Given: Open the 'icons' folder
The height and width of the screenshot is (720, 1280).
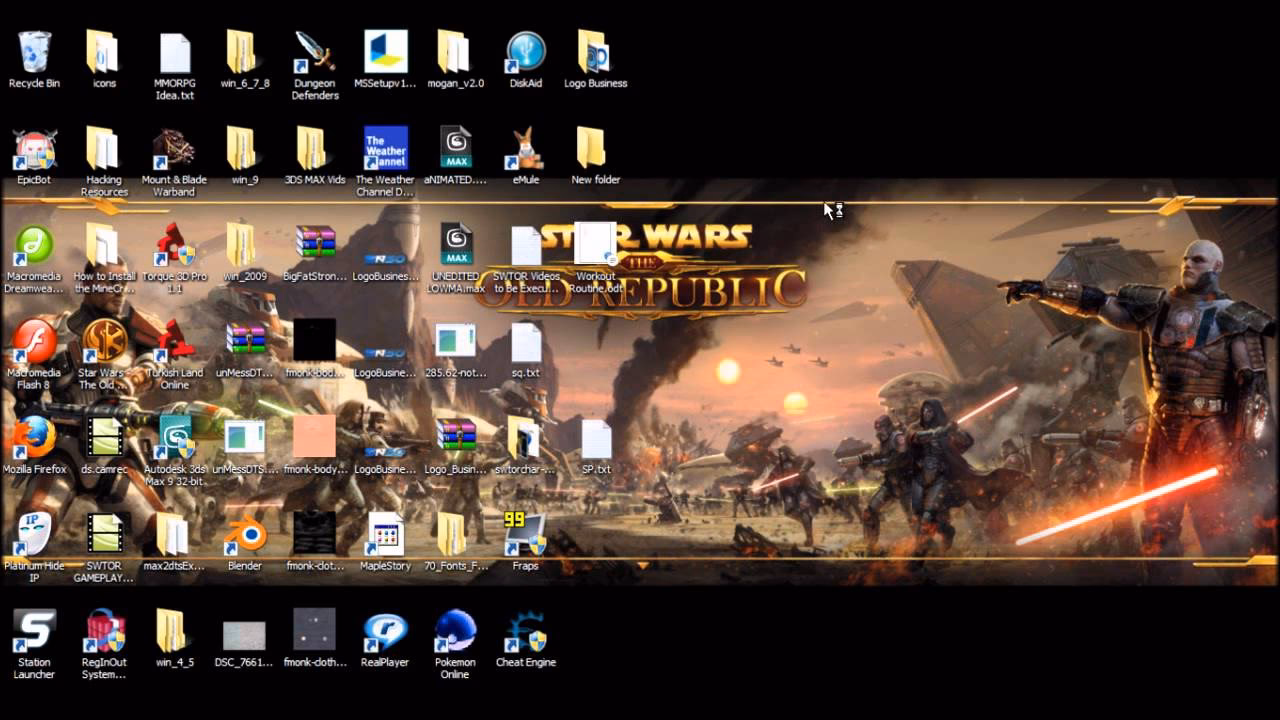Looking at the screenshot, I should [104, 52].
